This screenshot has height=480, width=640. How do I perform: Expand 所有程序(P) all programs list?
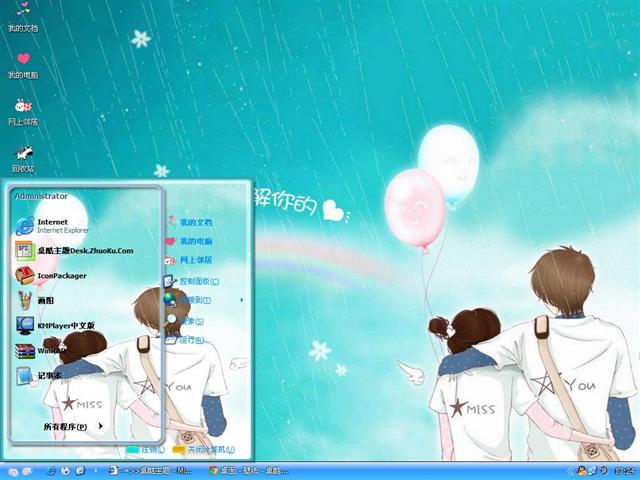click(x=73, y=427)
